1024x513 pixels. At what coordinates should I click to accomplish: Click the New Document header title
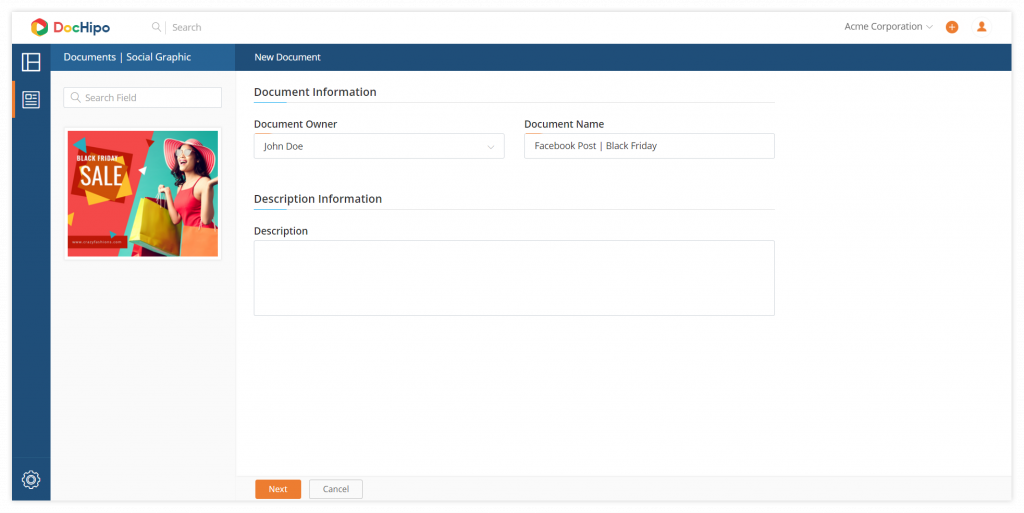pos(287,57)
